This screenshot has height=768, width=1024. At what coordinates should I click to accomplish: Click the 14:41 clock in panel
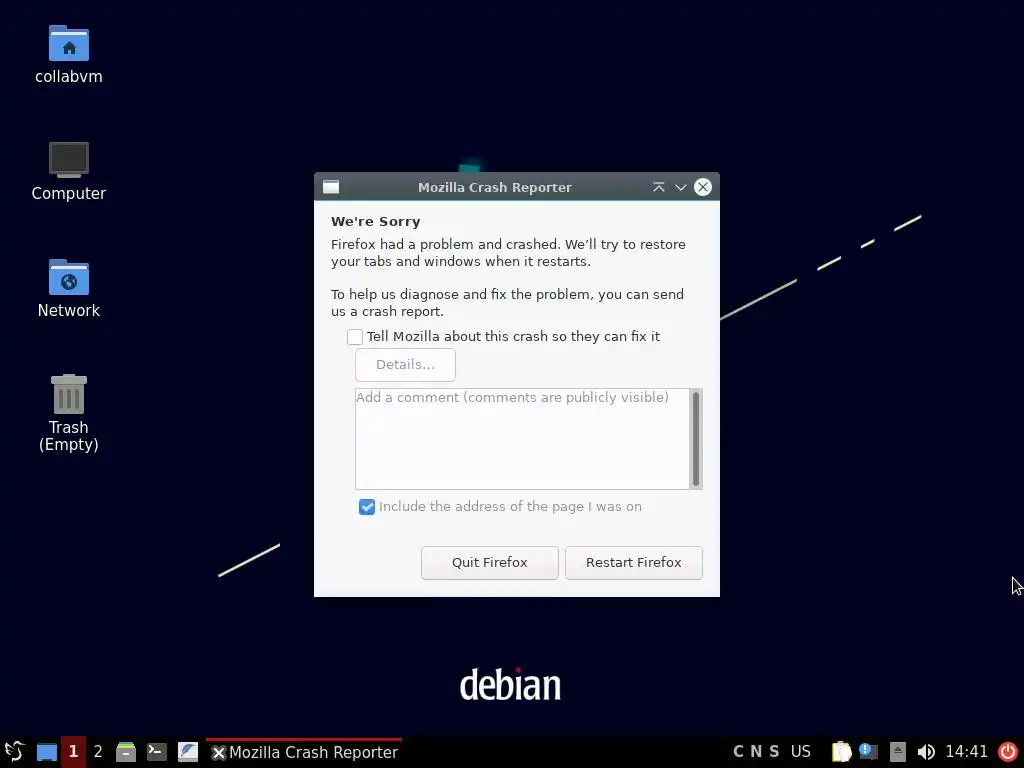tap(967, 752)
